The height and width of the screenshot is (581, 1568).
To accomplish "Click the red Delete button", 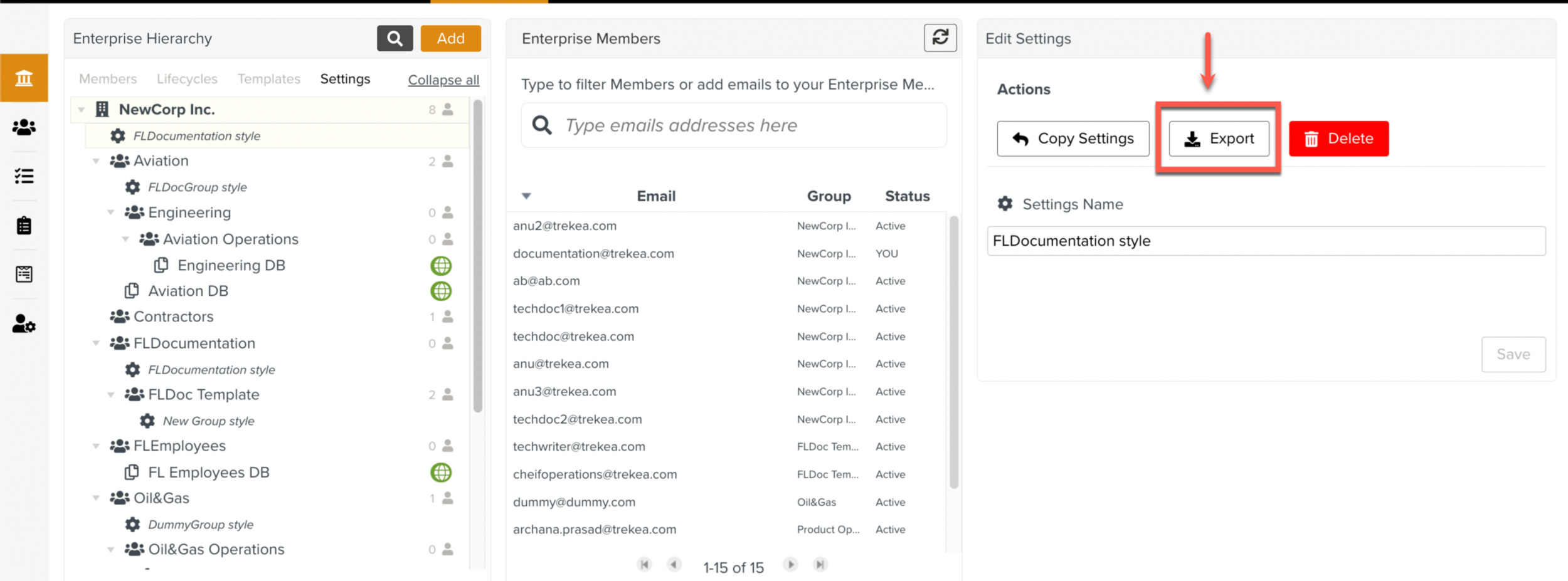I will 1338,139.
